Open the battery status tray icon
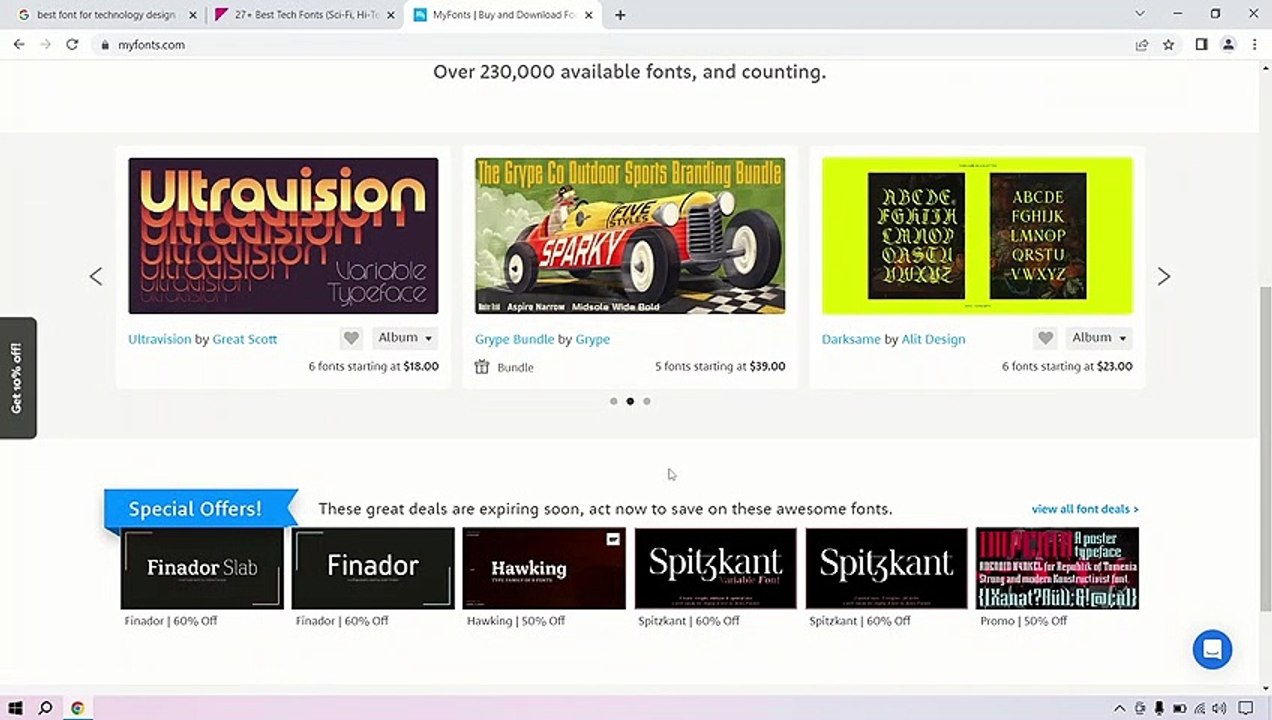This screenshot has width=1272, height=720. (1180, 709)
